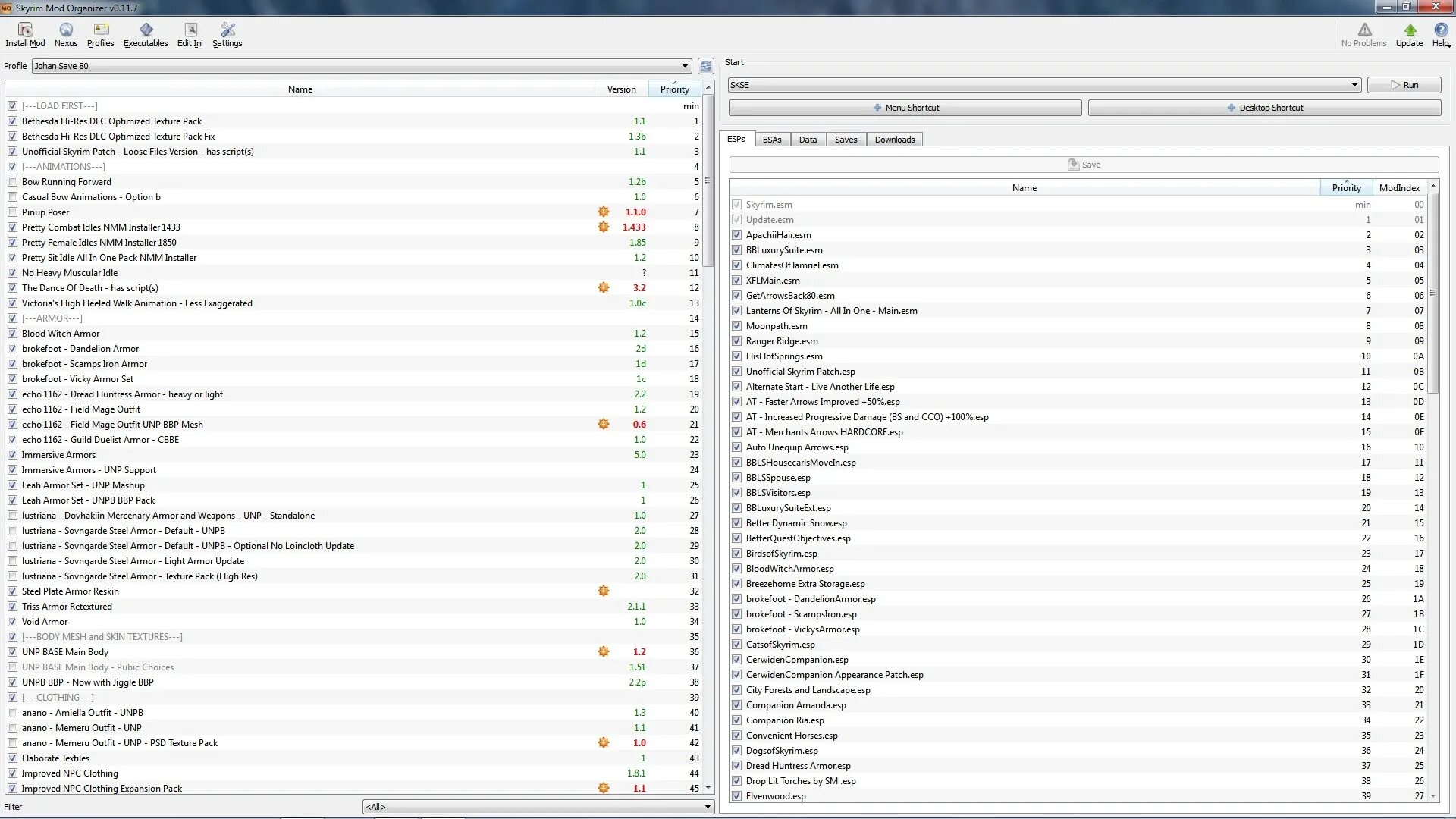Screen dimensions: 1456x819
Task: Switch to the Saves tab
Action: click(x=846, y=140)
